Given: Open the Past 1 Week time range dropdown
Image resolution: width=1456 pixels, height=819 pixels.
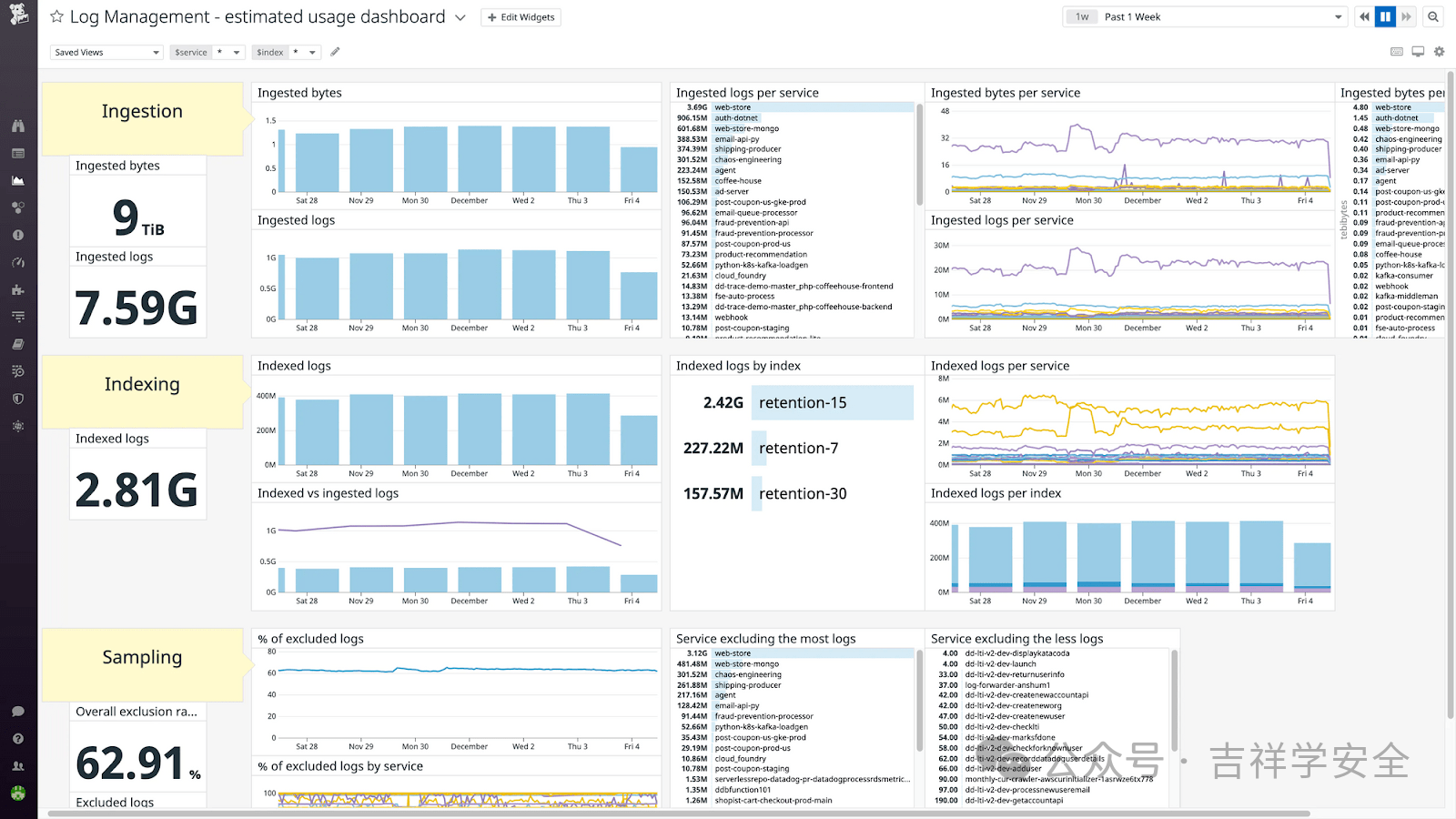Looking at the screenshot, I should (x=1204, y=16).
